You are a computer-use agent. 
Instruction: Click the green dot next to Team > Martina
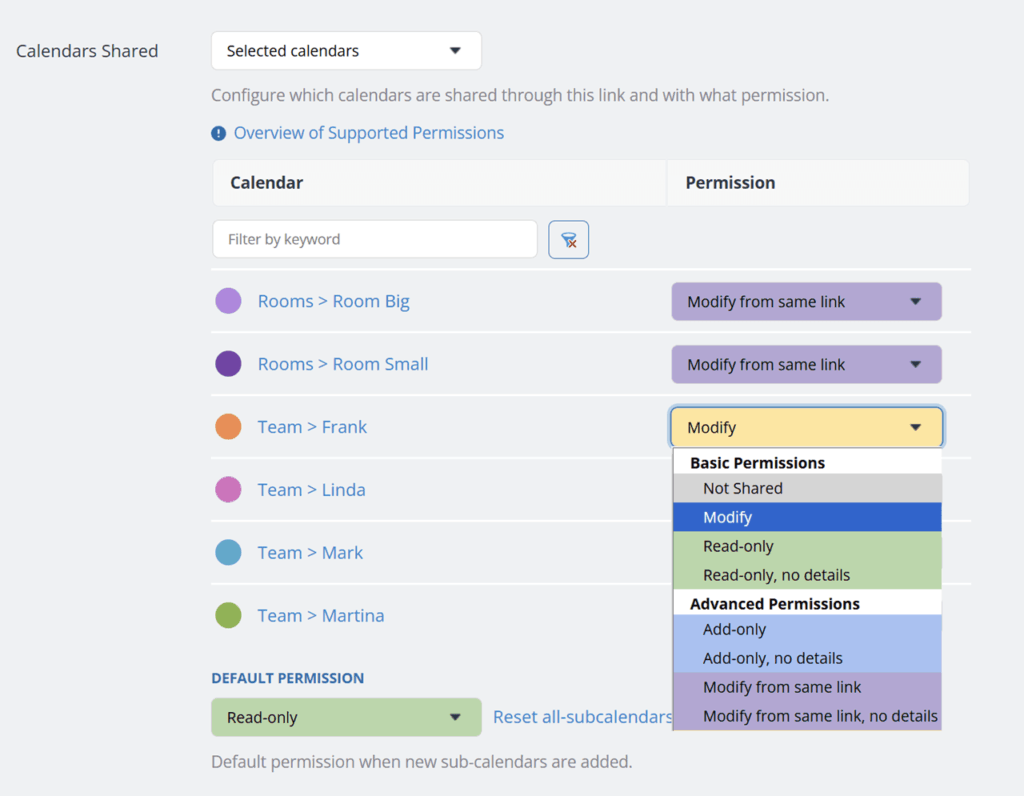click(x=228, y=616)
